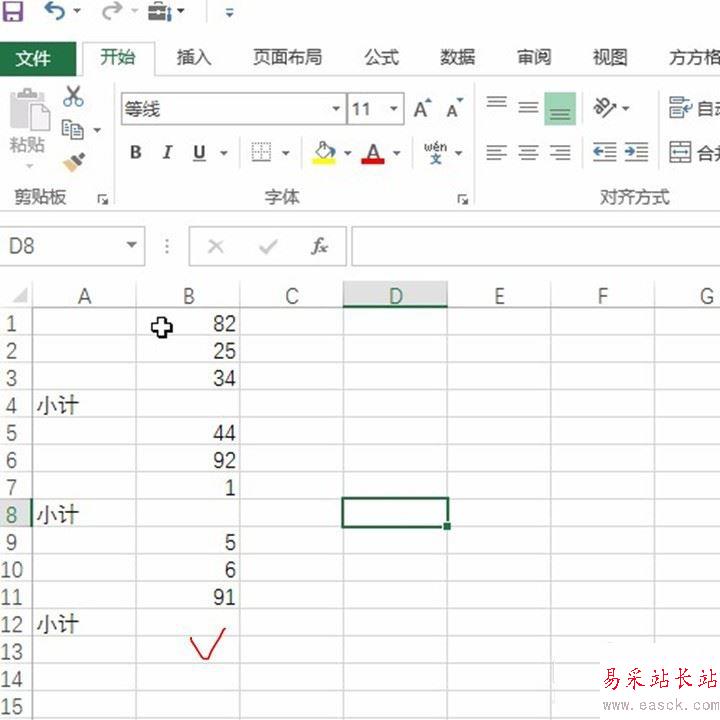The height and width of the screenshot is (720, 720).
Task: Apply the yellow fill color bucket
Action: 324,152
